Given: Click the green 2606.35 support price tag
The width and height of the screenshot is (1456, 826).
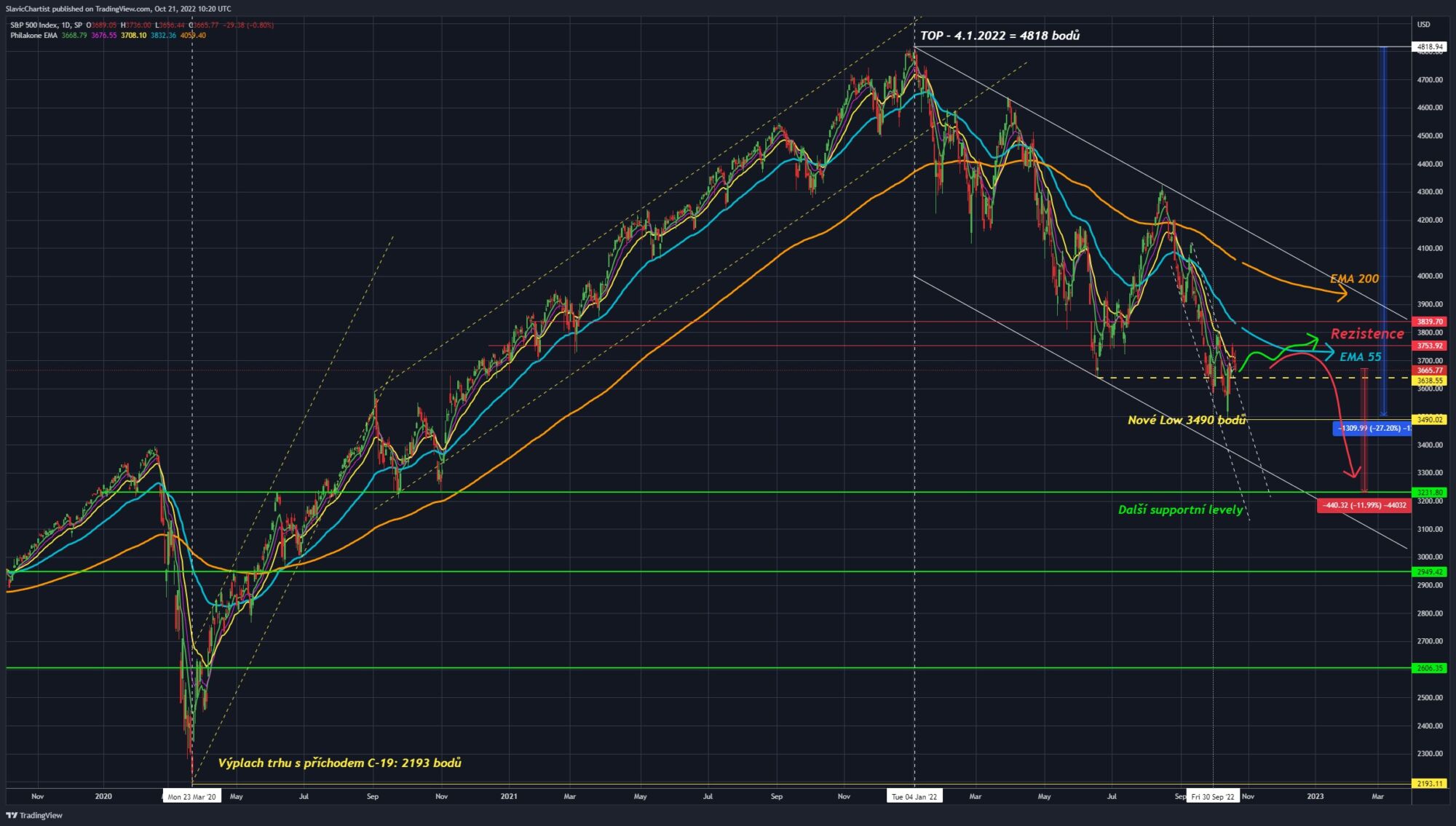Looking at the screenshot, I should pos(1430,667).
